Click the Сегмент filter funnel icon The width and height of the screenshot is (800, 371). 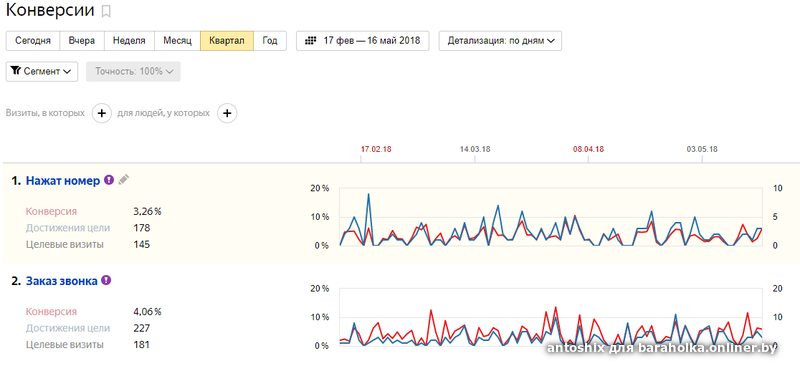coord(15,71)
